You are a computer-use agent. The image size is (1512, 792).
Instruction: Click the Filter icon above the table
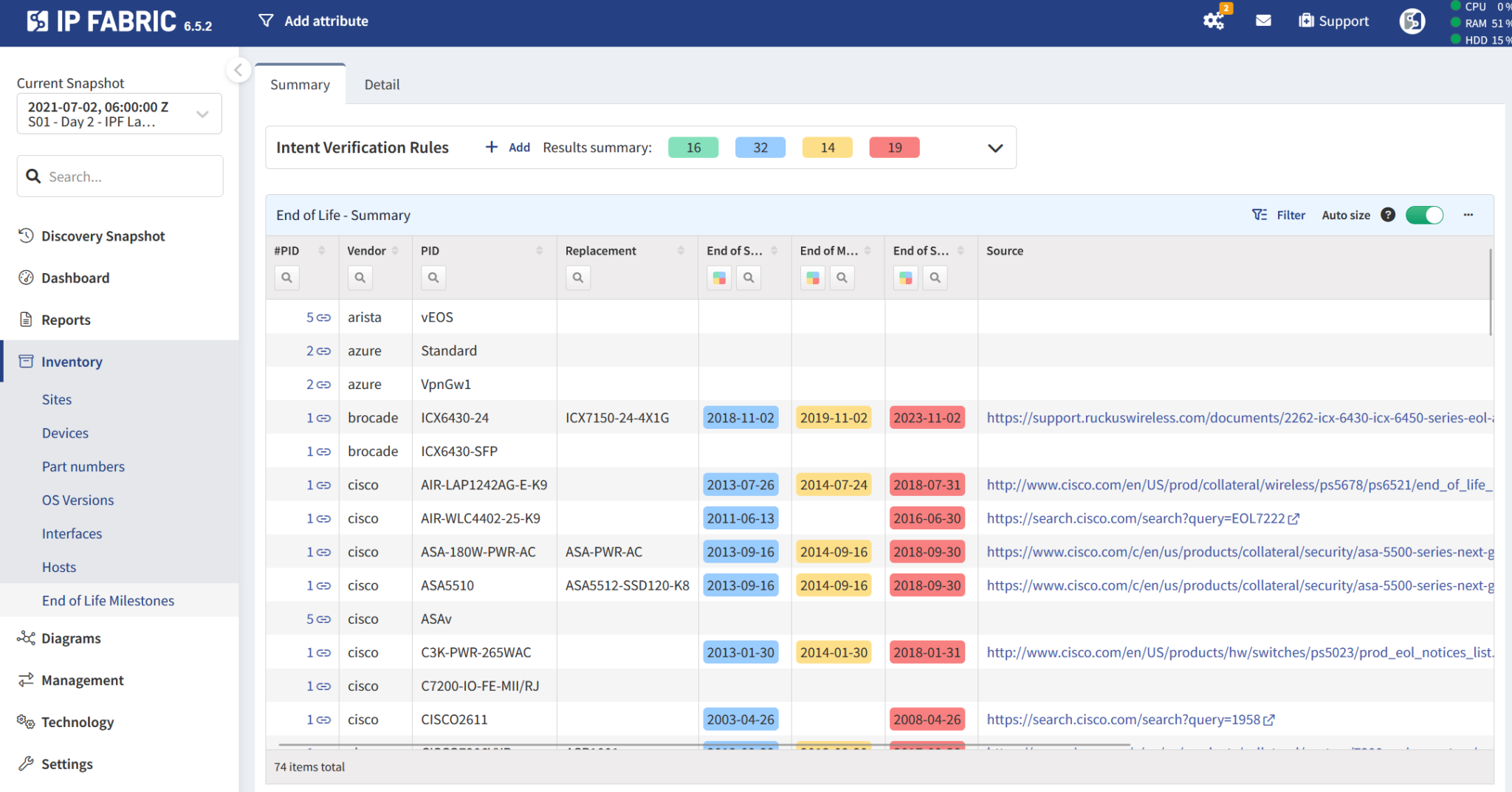[1259, 215]
